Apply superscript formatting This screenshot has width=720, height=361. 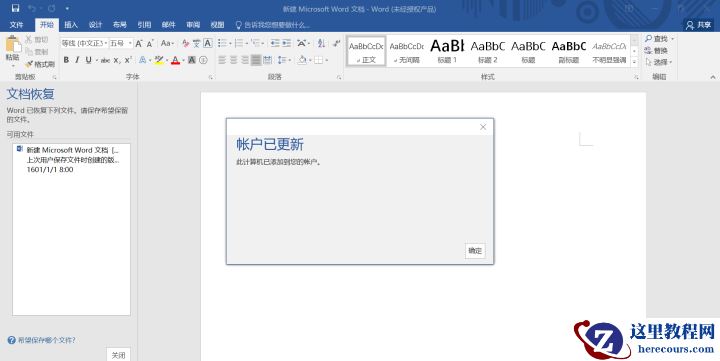(128, 60)
